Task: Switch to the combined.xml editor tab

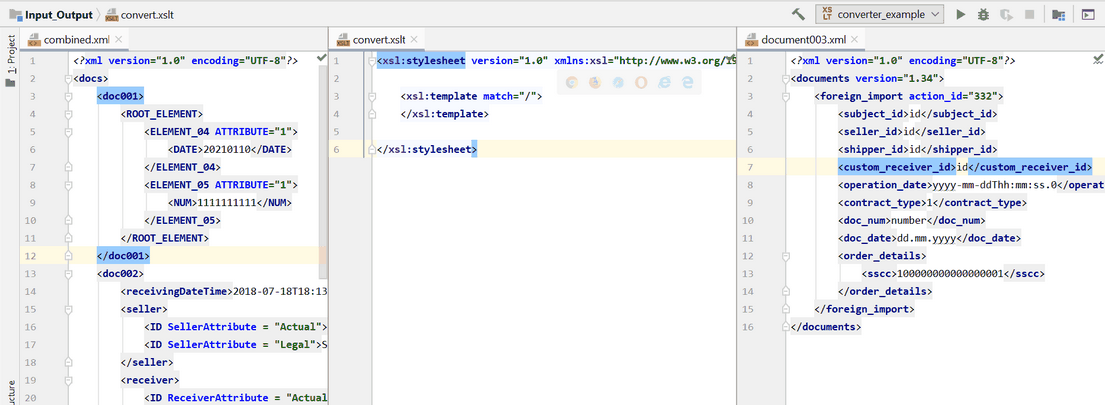Action: [75, 40]
